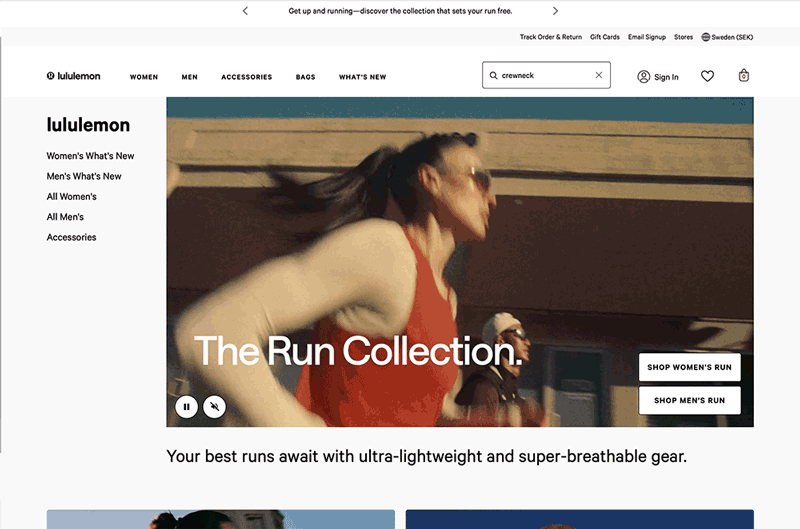Click the magnifier search icon
The height and width of the screenshot is (529, 800).
coord(493,75)
